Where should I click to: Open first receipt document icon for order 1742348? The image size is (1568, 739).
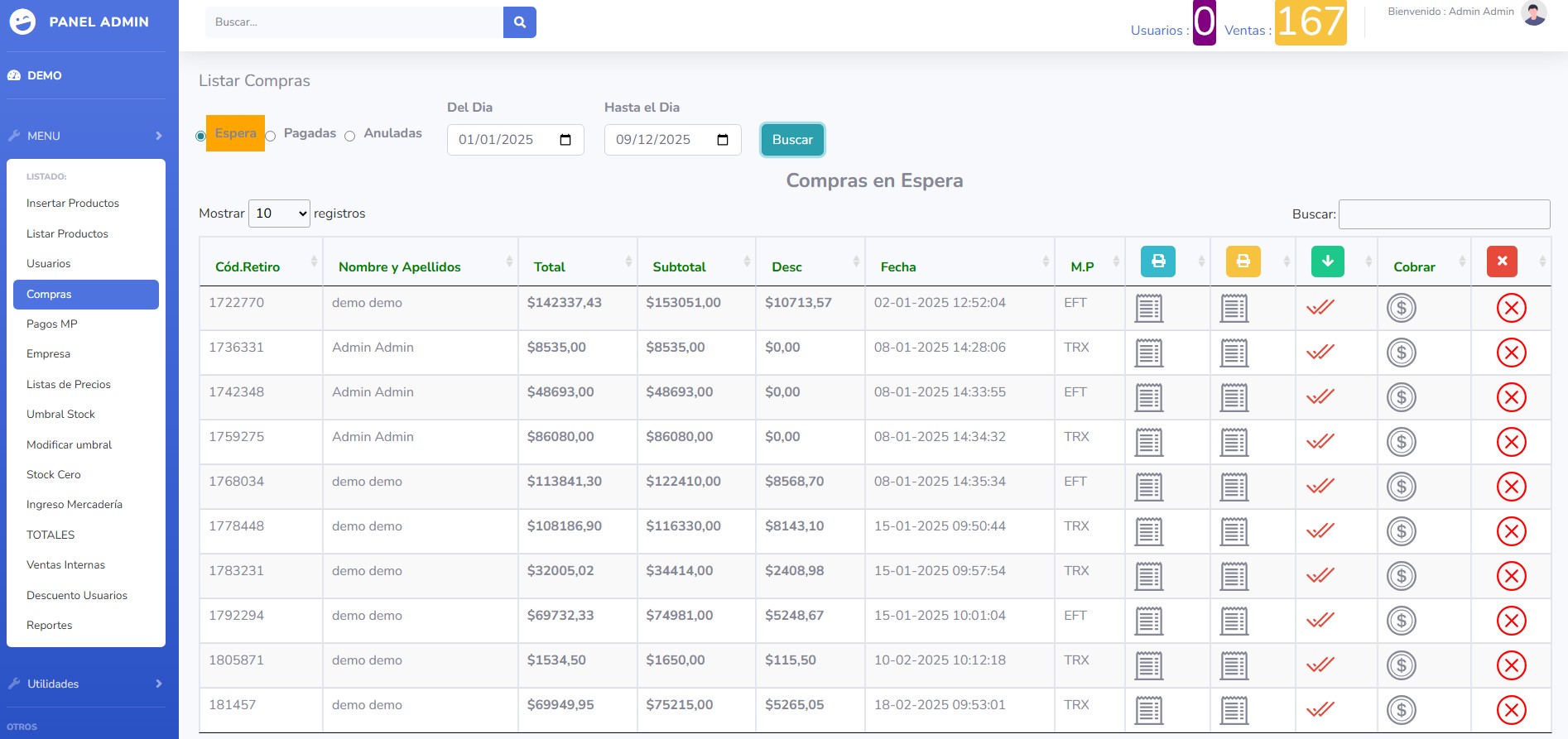1149,398
